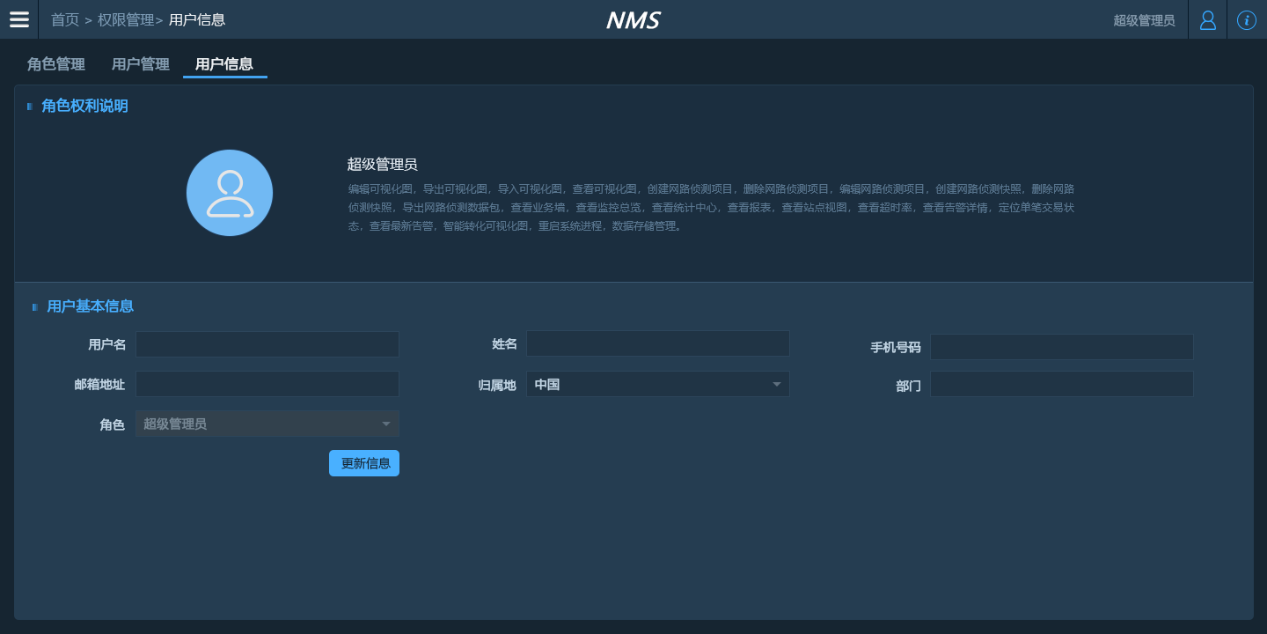The width and height of the screenshot is (1267, 634).
Task: Go to 首页 breadcrumb link
Action: pos(65,20)
